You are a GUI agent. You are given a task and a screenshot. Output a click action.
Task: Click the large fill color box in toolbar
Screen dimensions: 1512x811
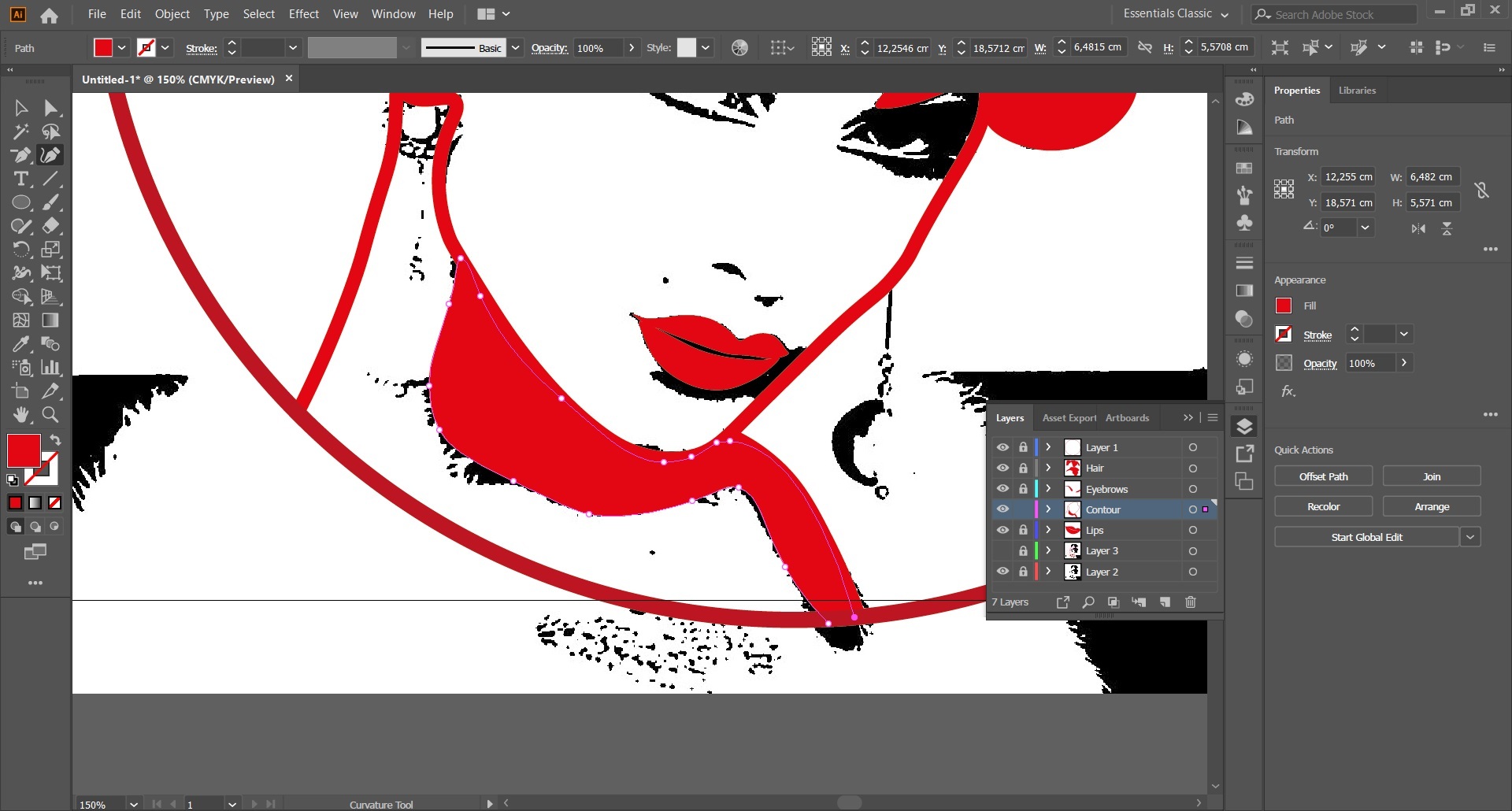click(x=24, y=450)
